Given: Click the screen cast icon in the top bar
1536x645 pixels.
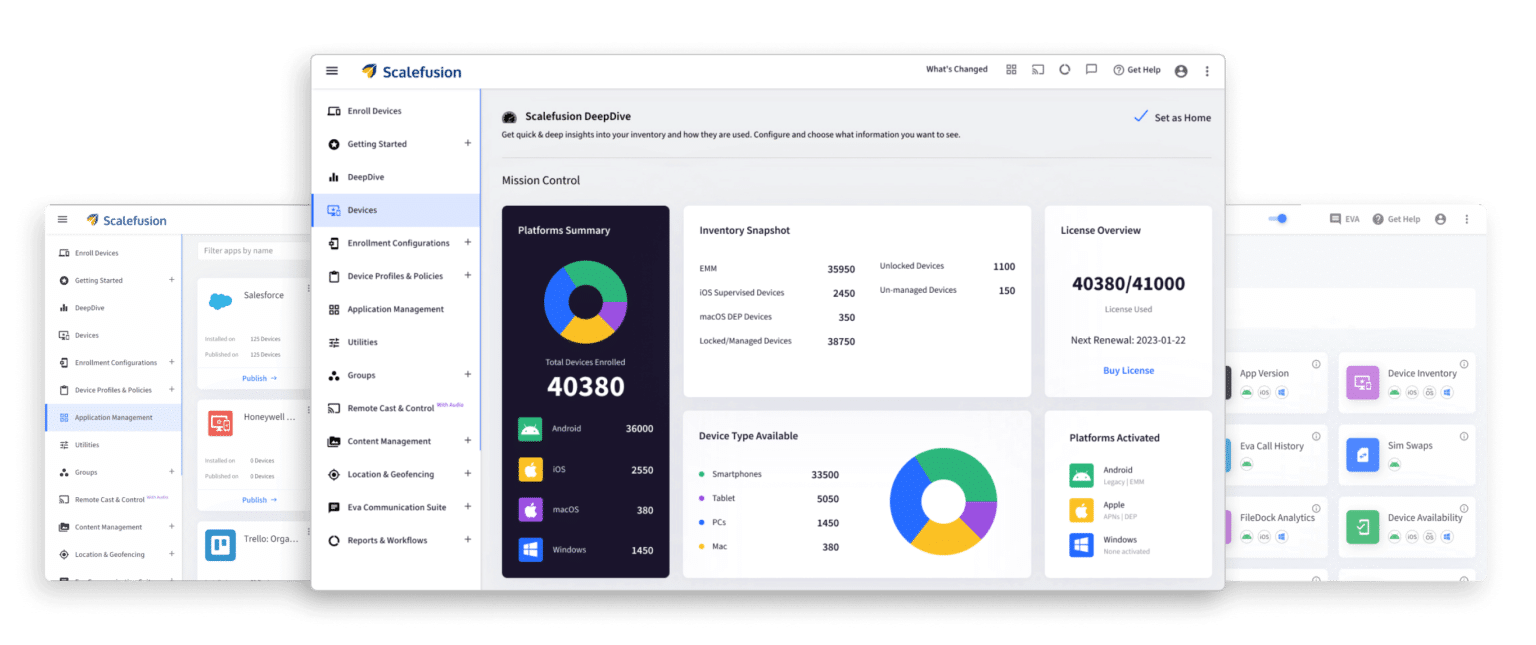Looking at the screenshot, I should tap(1037, 69).
